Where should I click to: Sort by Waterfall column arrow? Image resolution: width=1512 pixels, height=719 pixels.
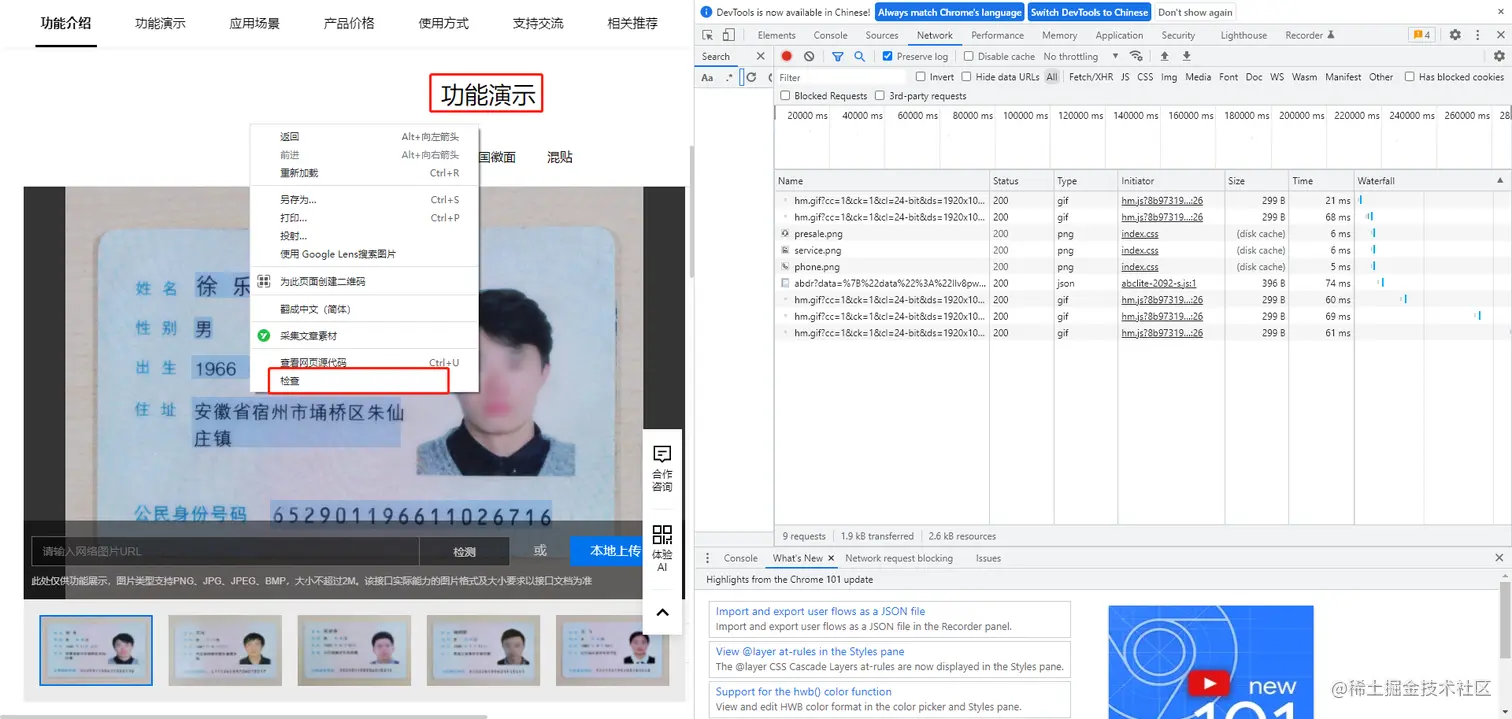coord(1499,181)
